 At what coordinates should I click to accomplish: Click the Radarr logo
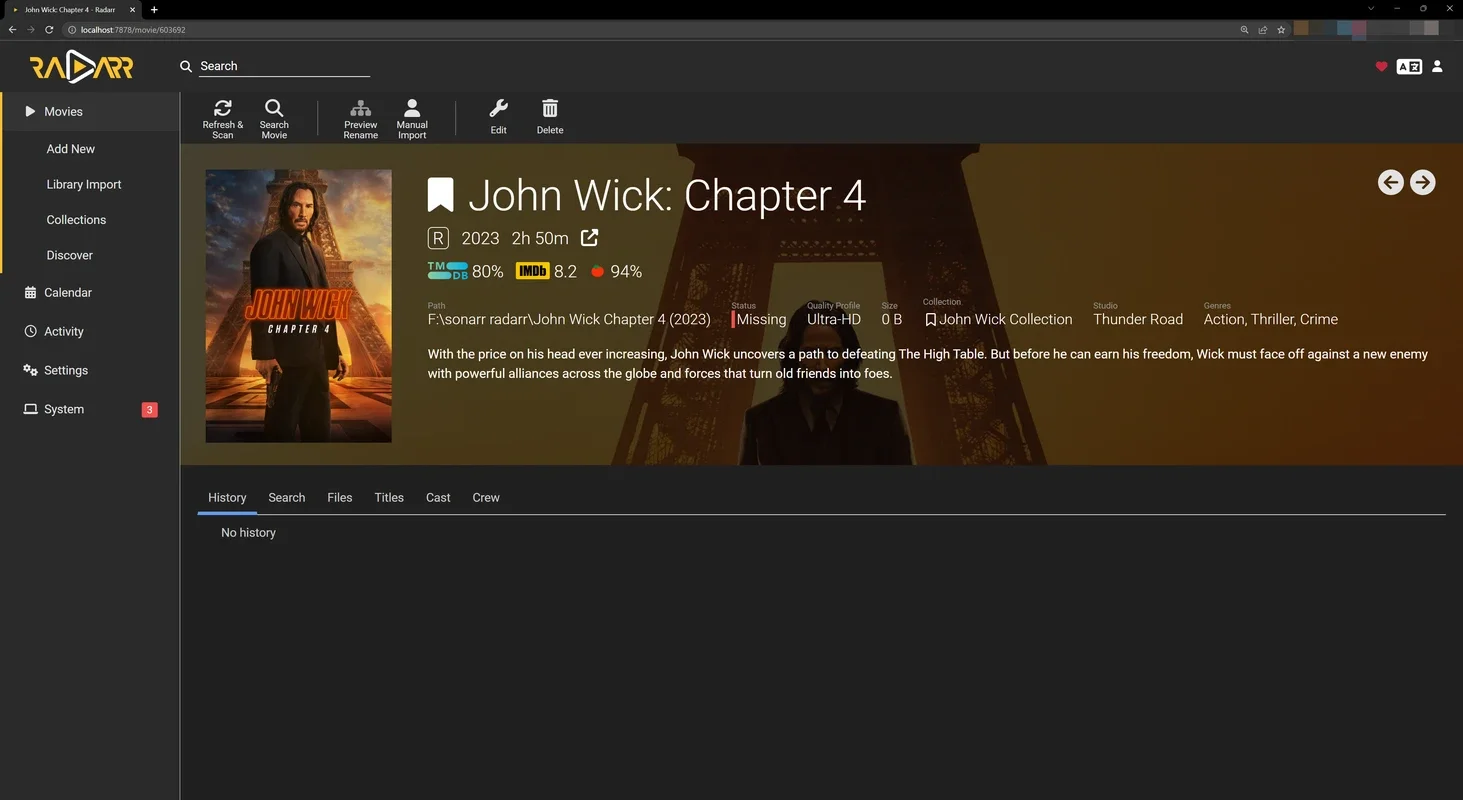pos(81,67)
